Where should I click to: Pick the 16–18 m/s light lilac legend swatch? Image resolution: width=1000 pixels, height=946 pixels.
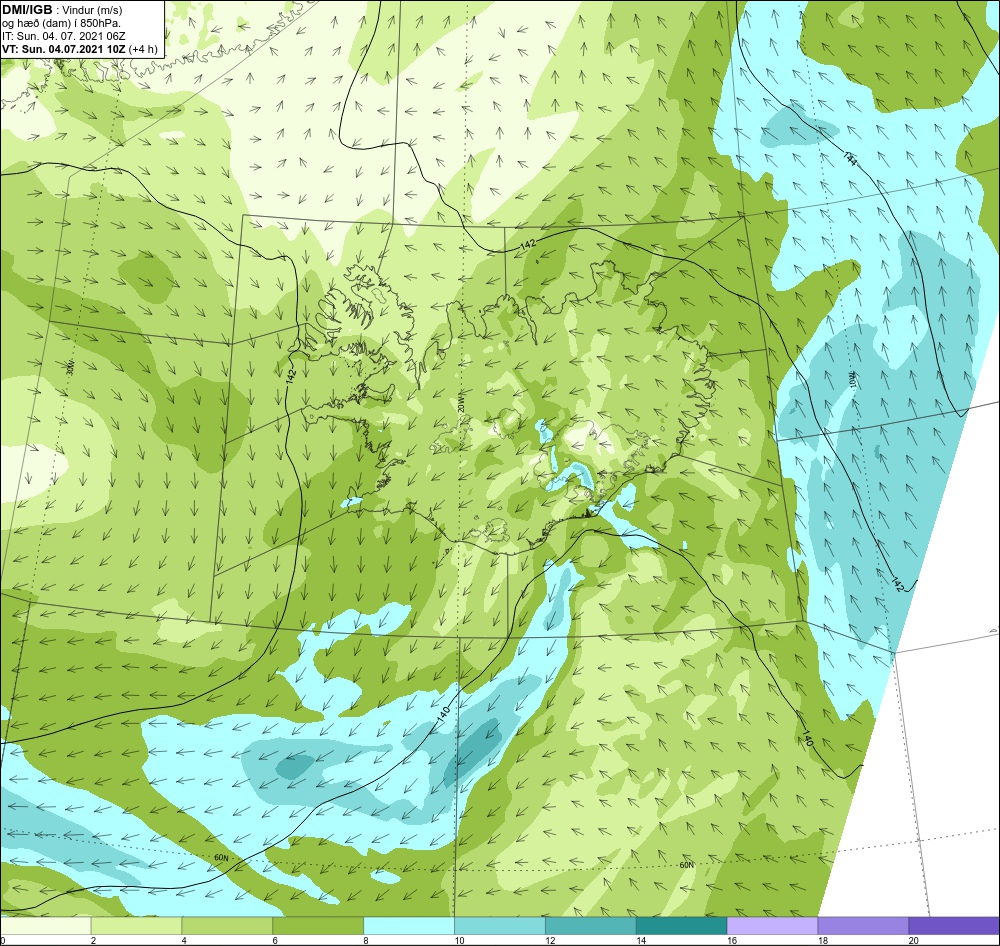point(772,925)
